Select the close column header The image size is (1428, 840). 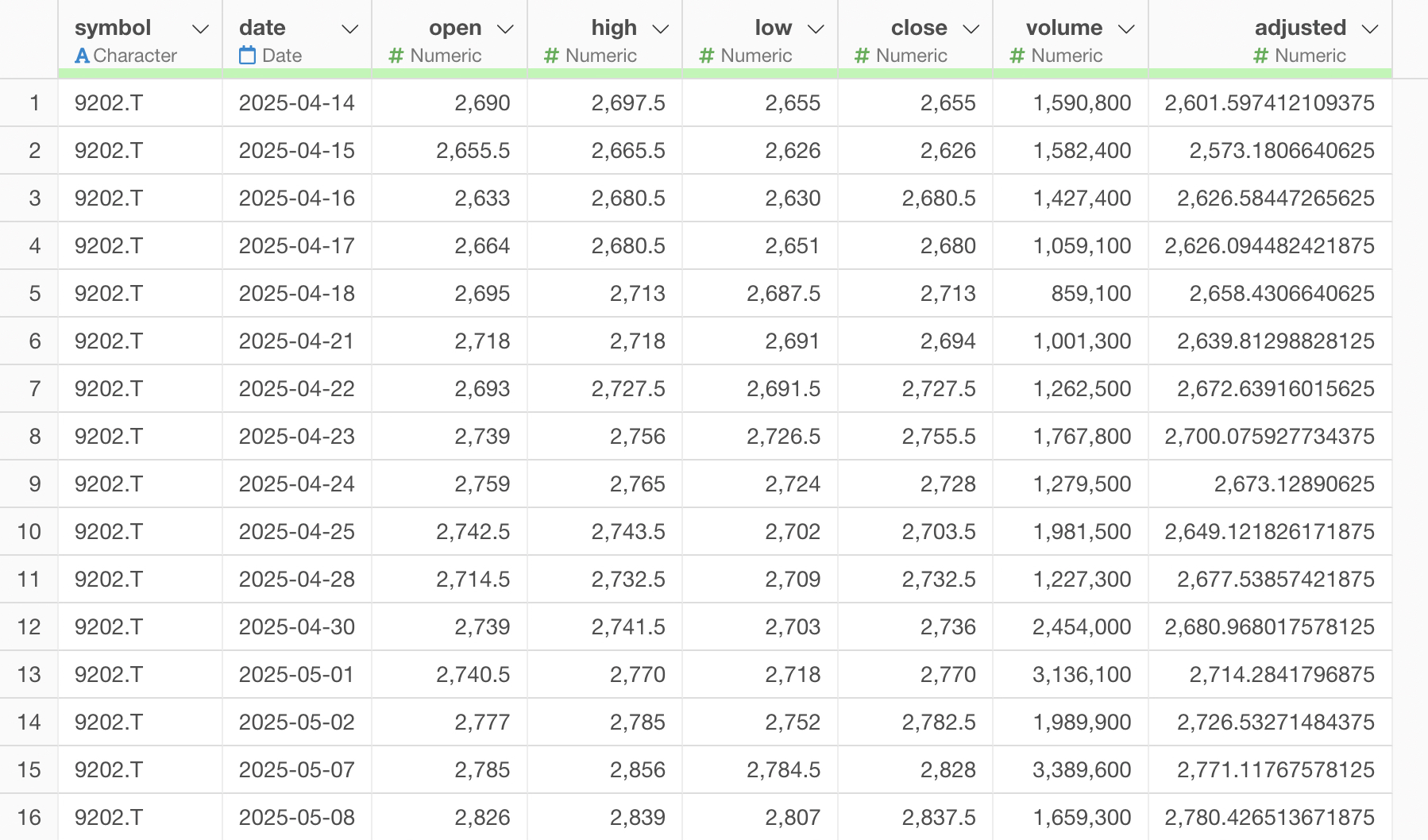coord(918,28)
